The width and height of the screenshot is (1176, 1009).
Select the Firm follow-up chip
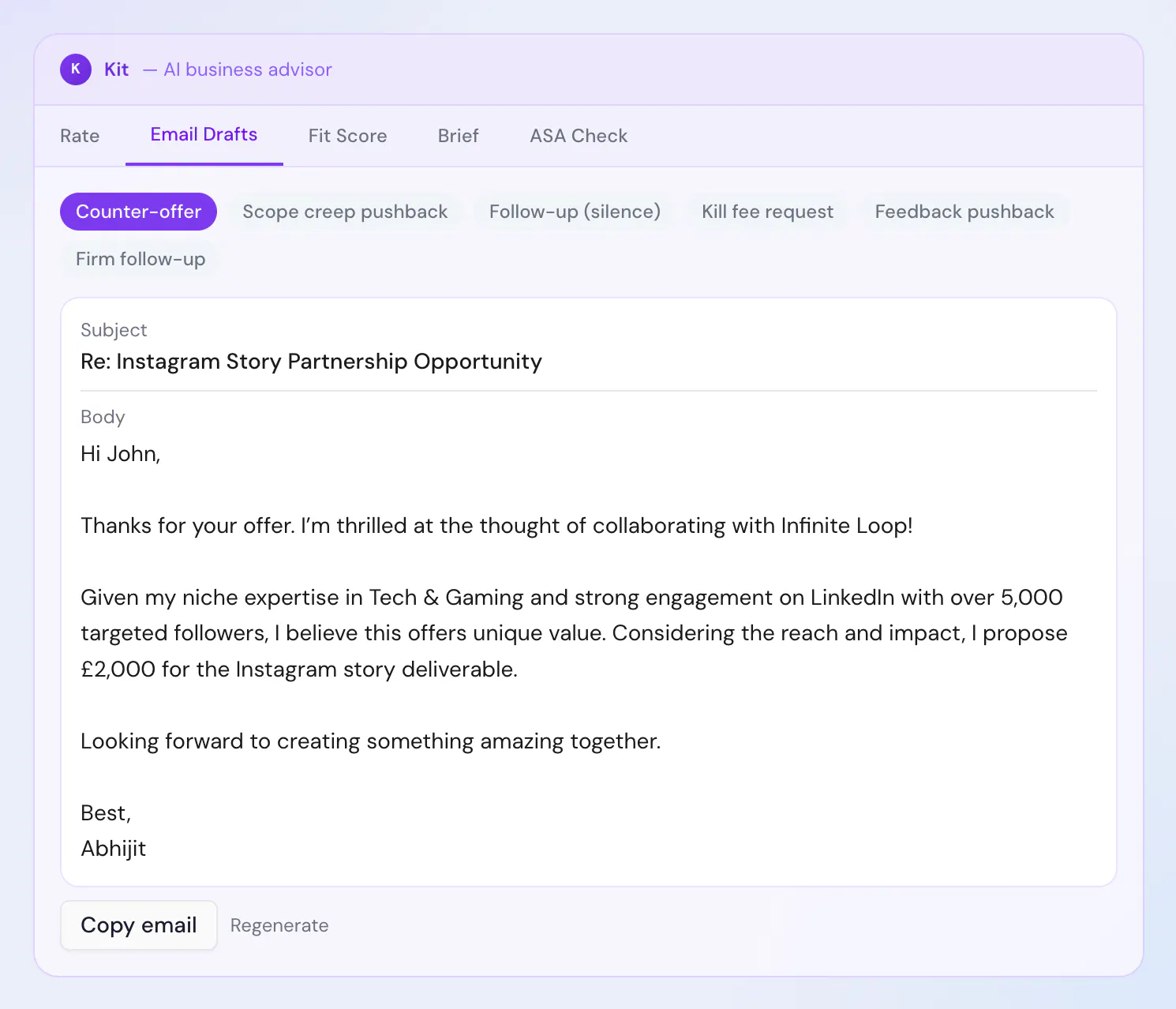(140, 259)
